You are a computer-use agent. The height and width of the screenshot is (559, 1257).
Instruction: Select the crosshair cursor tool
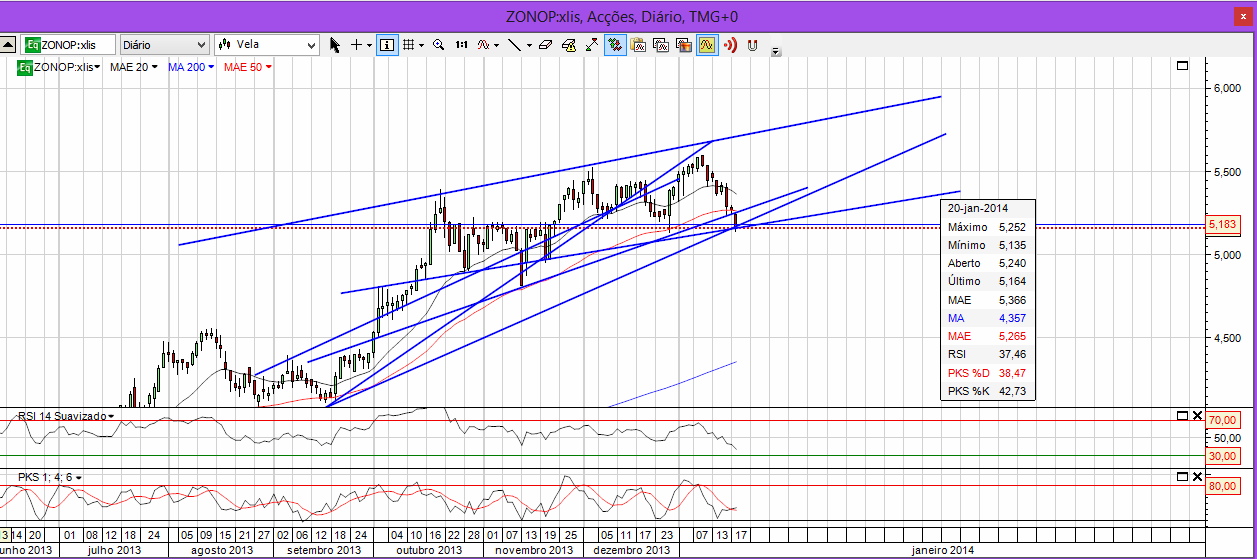pos(355,45)
